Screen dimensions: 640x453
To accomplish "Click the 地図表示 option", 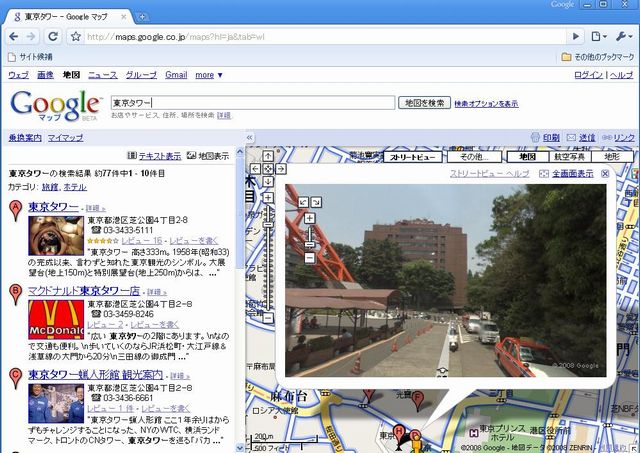I will click(x=208, y=156).
